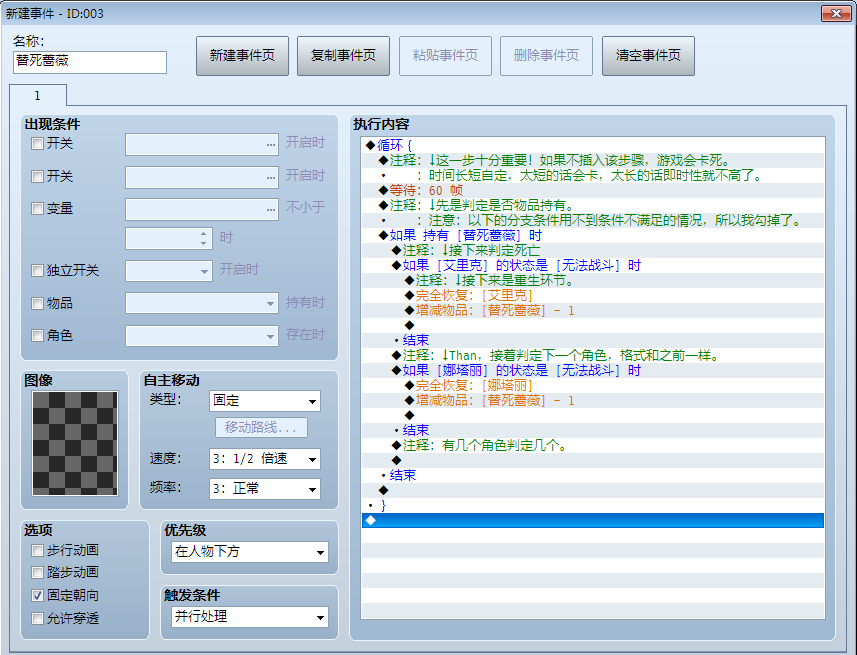The height and width of the screenshot is (655, 857).
Task: Uncheck the 固定朝向 option
Action: point(37,595)
